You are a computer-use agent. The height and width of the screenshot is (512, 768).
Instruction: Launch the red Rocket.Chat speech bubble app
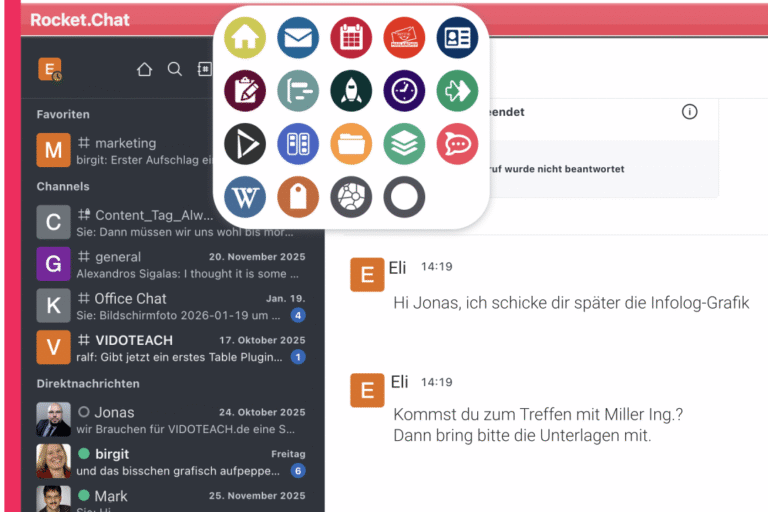click(457, 144)
